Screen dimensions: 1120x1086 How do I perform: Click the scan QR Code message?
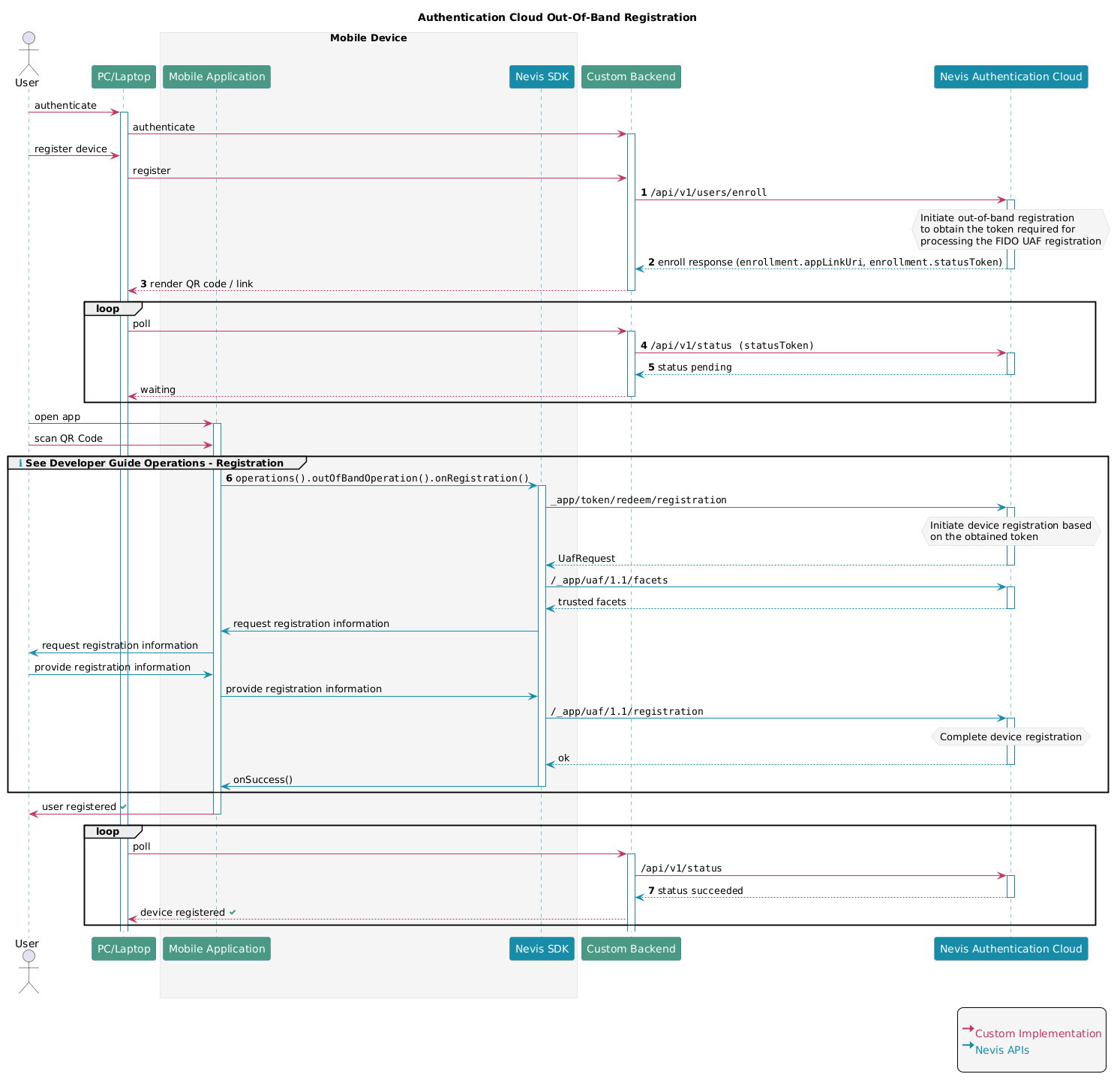[68, 439]
